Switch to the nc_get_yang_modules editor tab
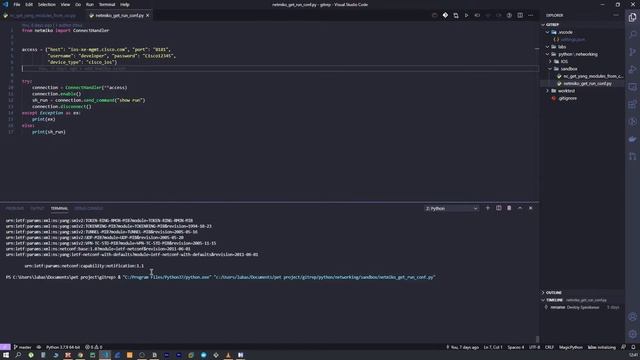The height and width of the screenshot is (360, 640). 41,16
